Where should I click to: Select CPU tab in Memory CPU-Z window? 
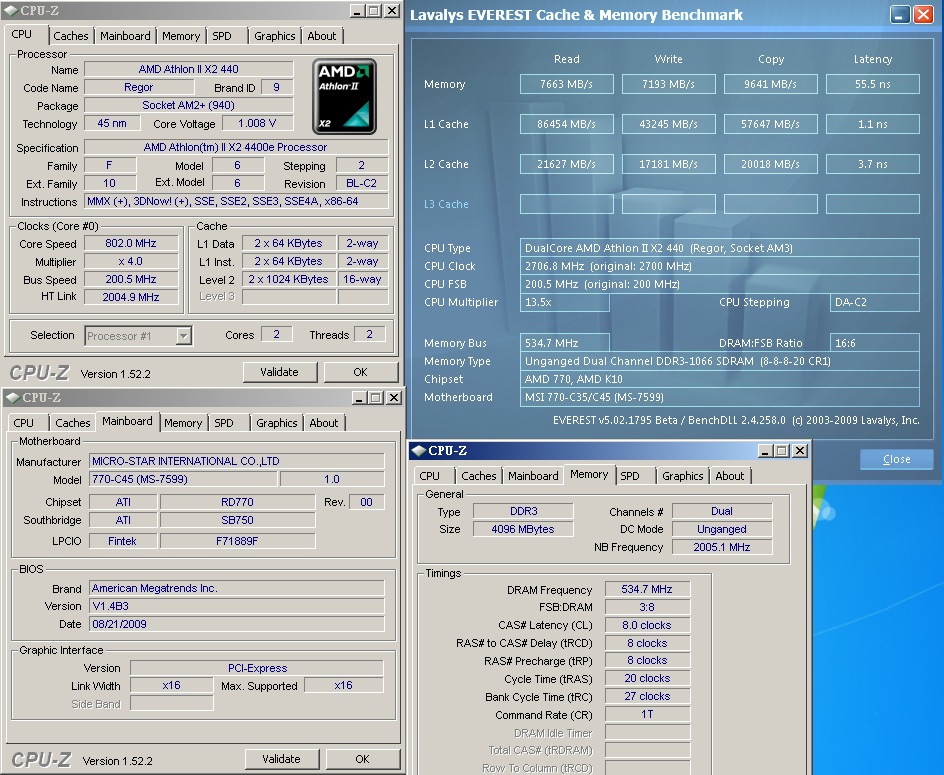(429, 476)
